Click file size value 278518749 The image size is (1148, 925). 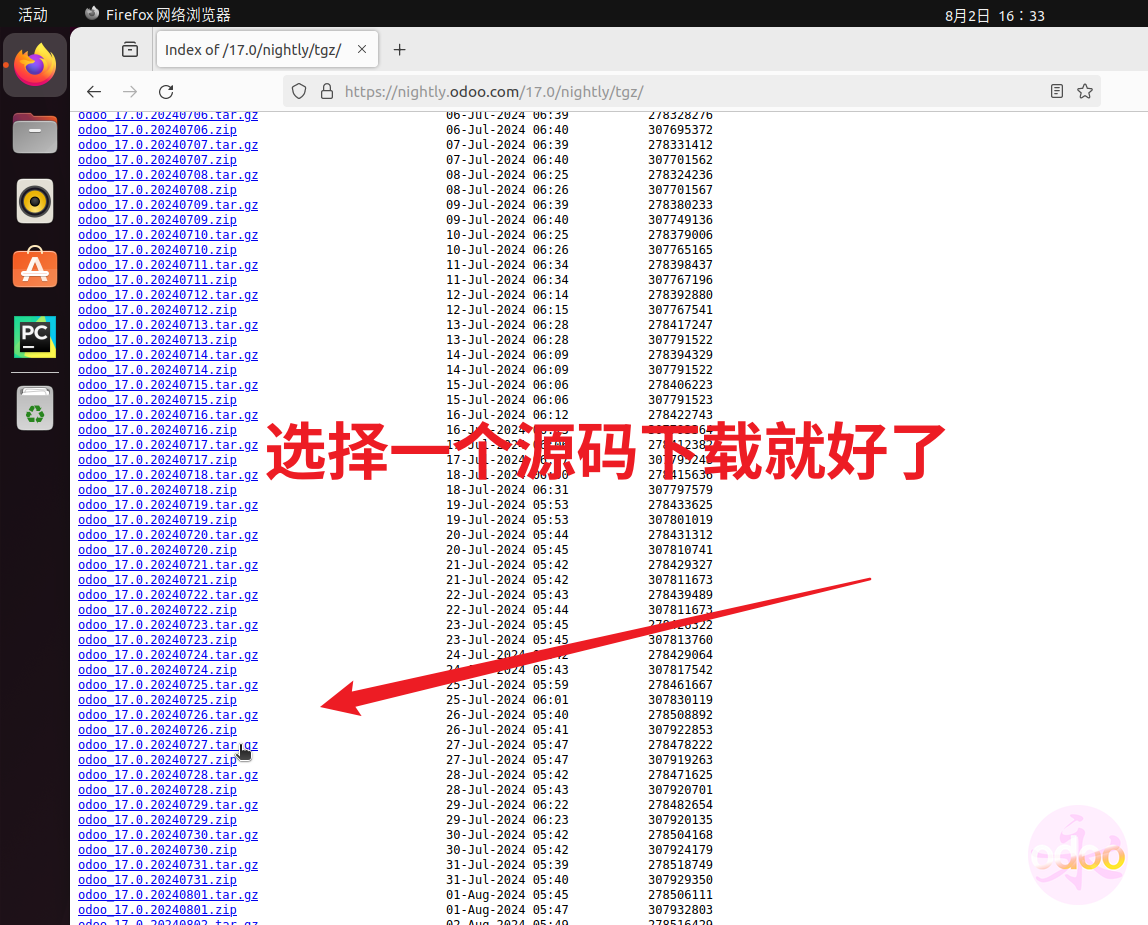tap(680, 865)
